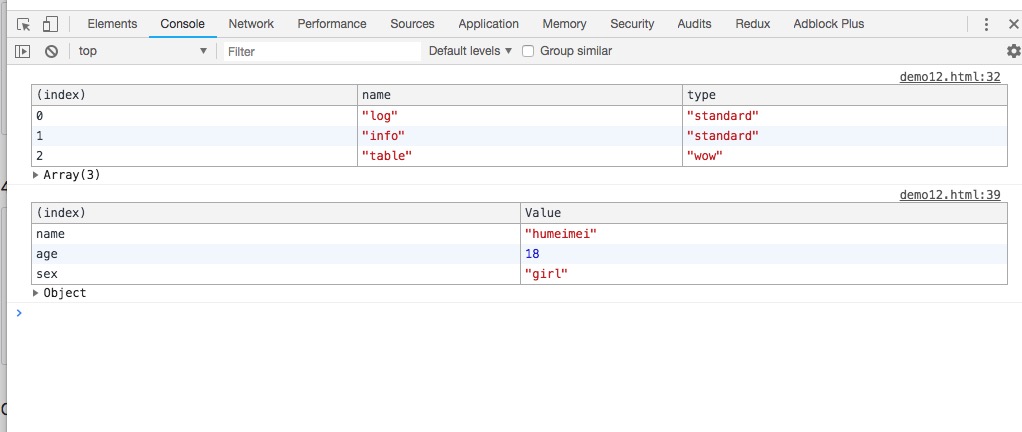Sort the table by the name column header
The height and width of the screenshot is (432, 1022).
click(x=520, y=95)
